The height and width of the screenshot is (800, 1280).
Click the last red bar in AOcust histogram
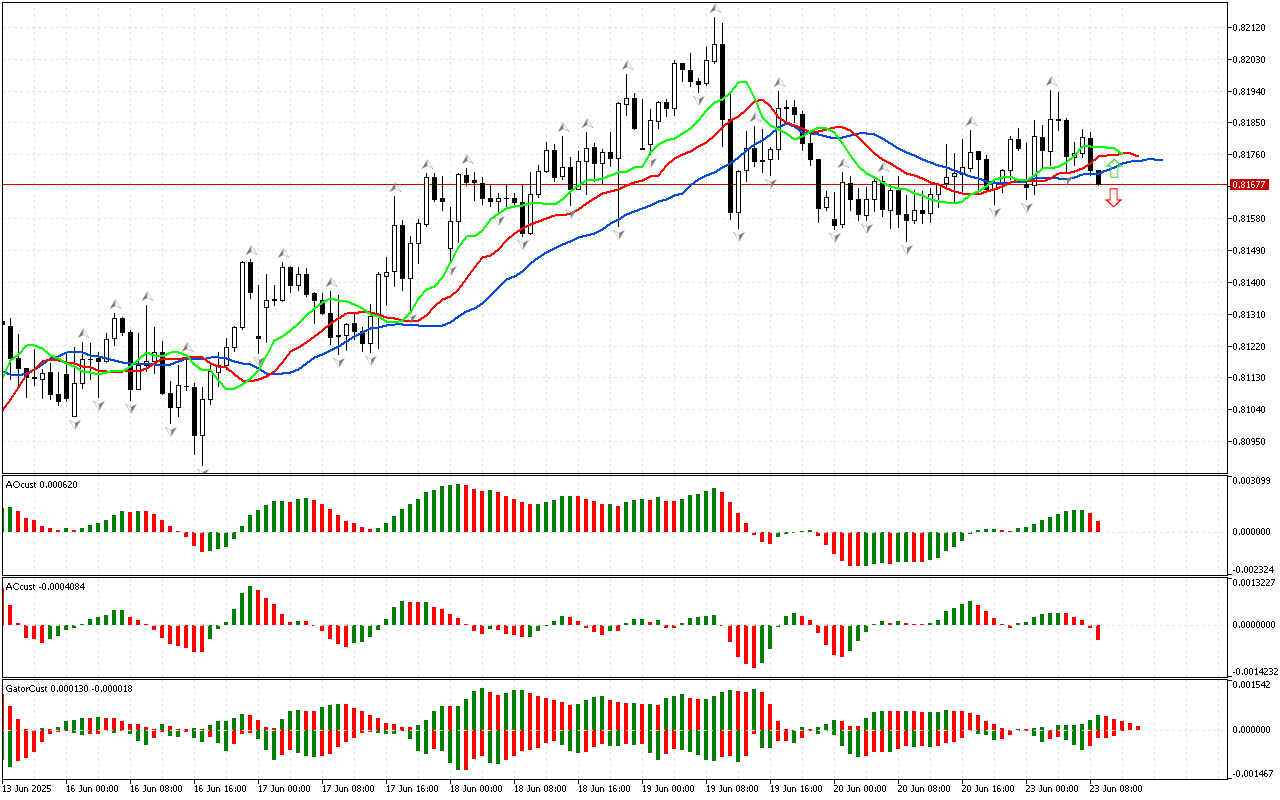click(x=1098, y=525)
